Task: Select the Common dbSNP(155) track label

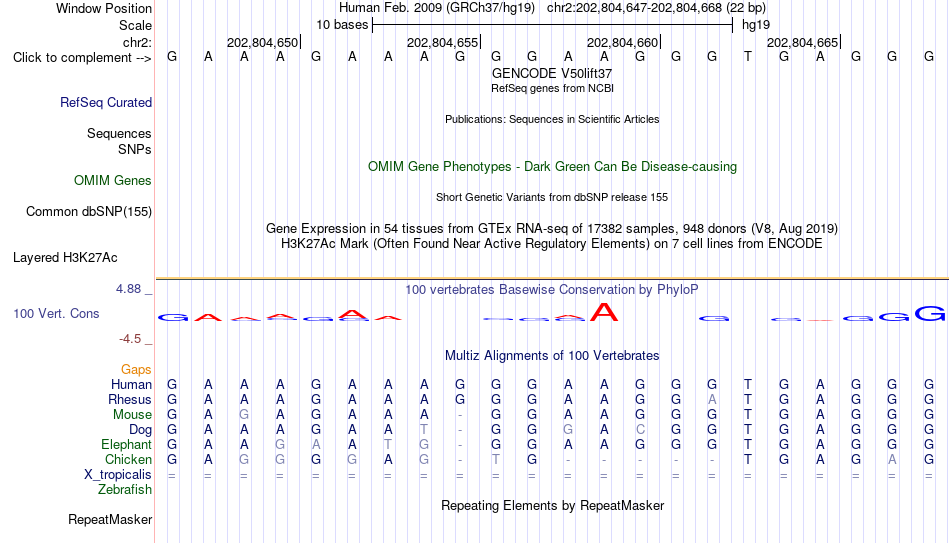Action: [89, 212]
